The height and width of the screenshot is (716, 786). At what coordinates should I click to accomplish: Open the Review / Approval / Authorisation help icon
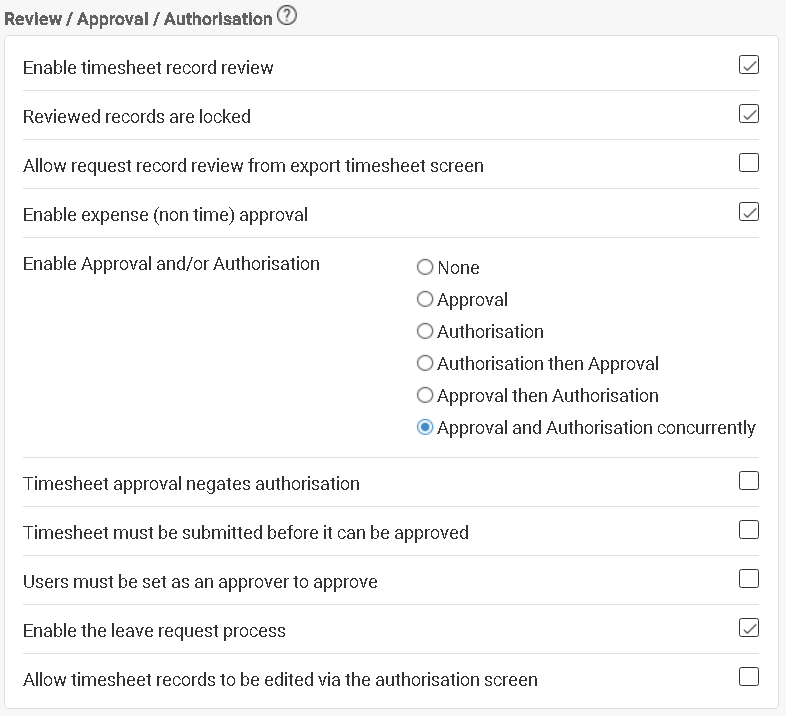287,16
